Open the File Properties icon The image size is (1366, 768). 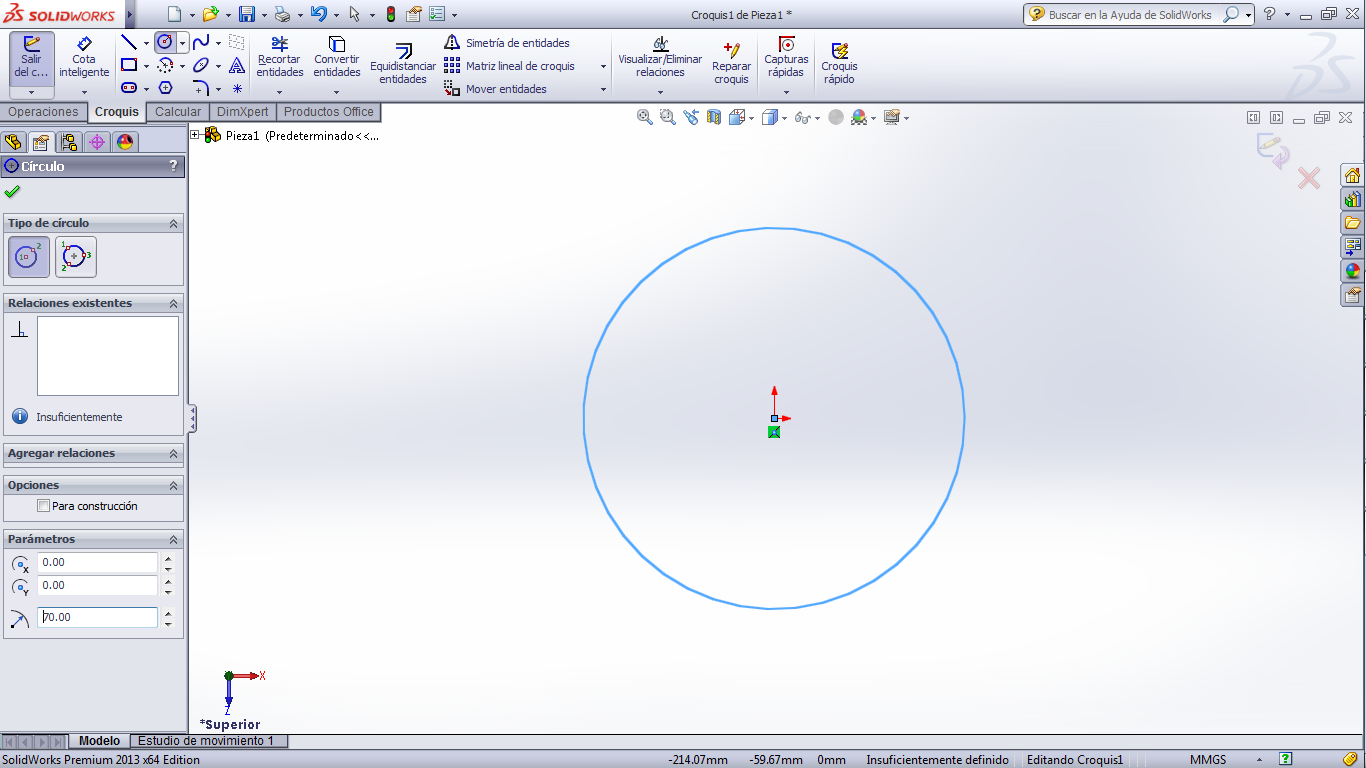coord(413,14)
